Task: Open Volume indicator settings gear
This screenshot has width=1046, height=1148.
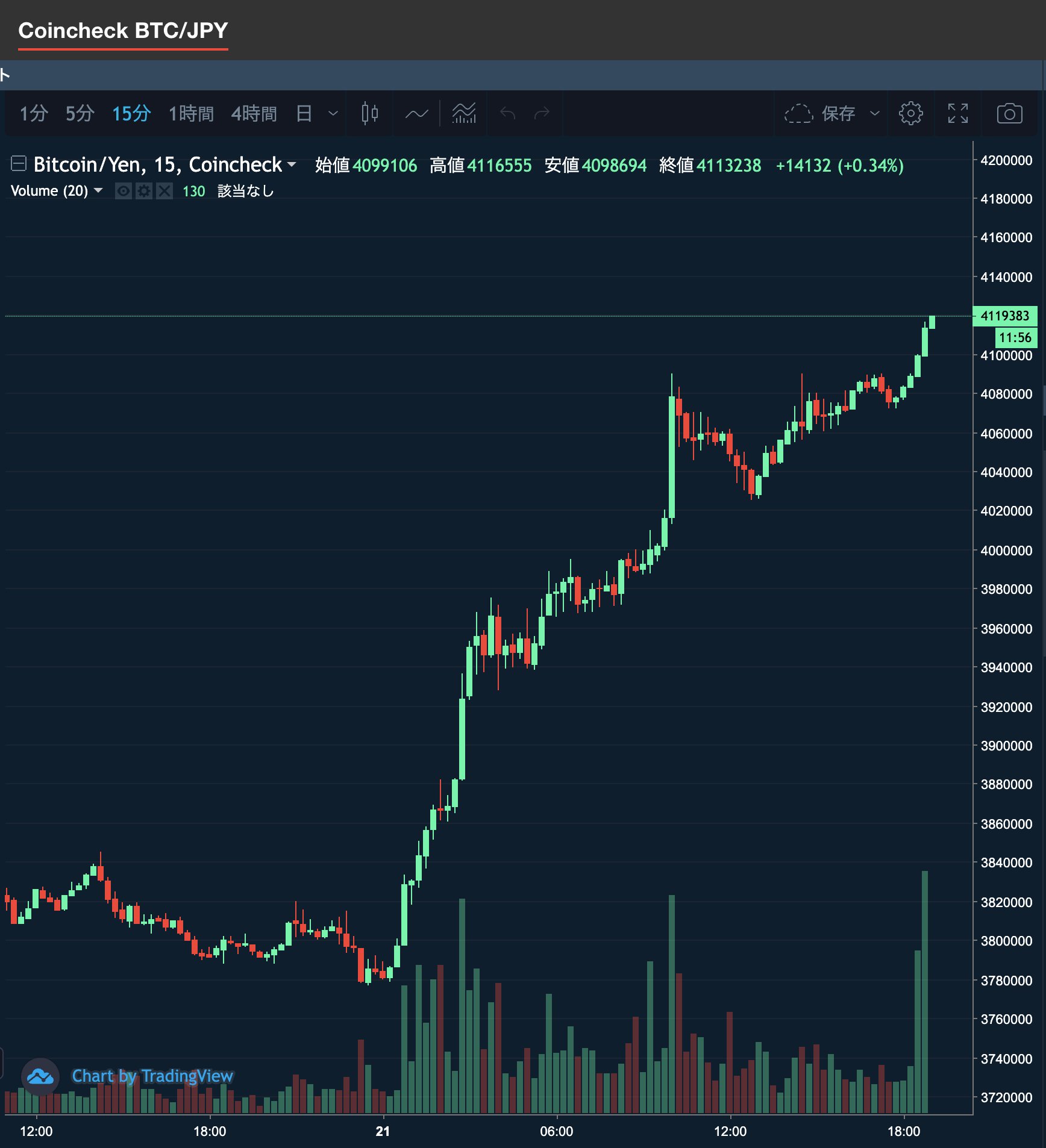Action: [x=144, y=191]
